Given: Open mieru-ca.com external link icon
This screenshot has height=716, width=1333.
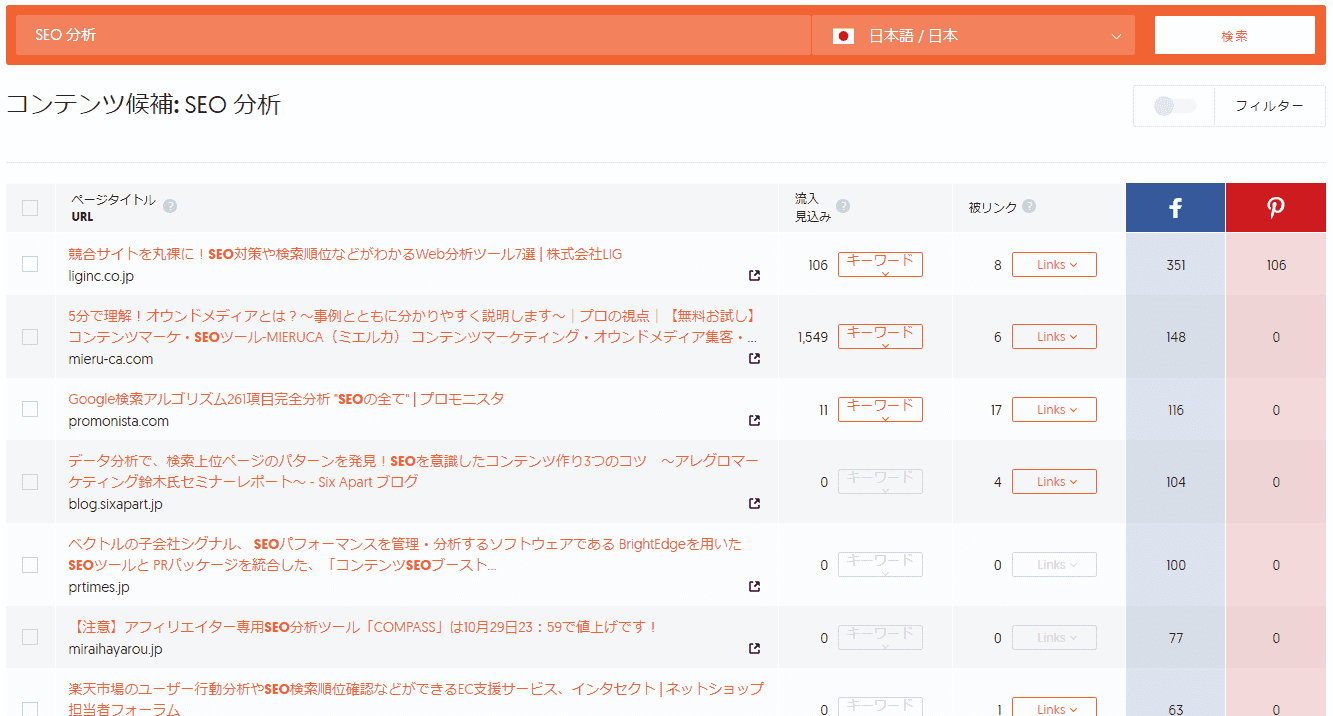Looking at the screenshot, I should pyautogui.click(x=754, y=358).
